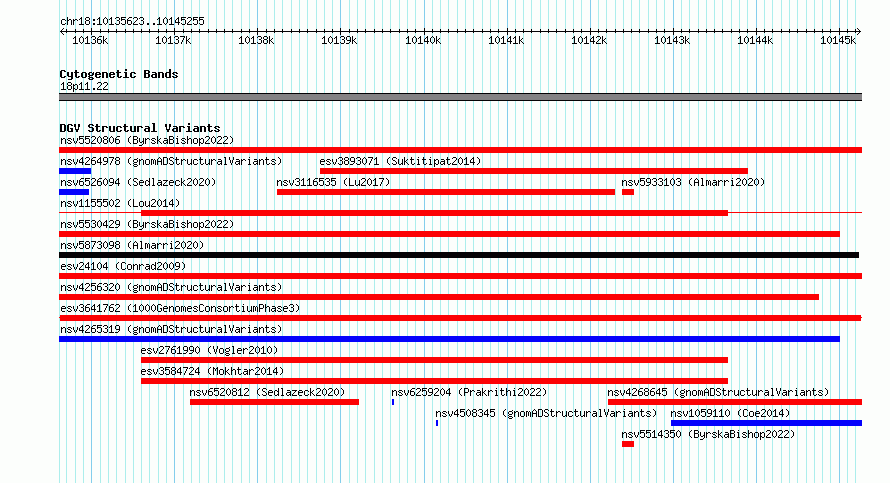Click blue bar of nsv4264978
This screenshot has width=890, height=483.
(75, 171)
